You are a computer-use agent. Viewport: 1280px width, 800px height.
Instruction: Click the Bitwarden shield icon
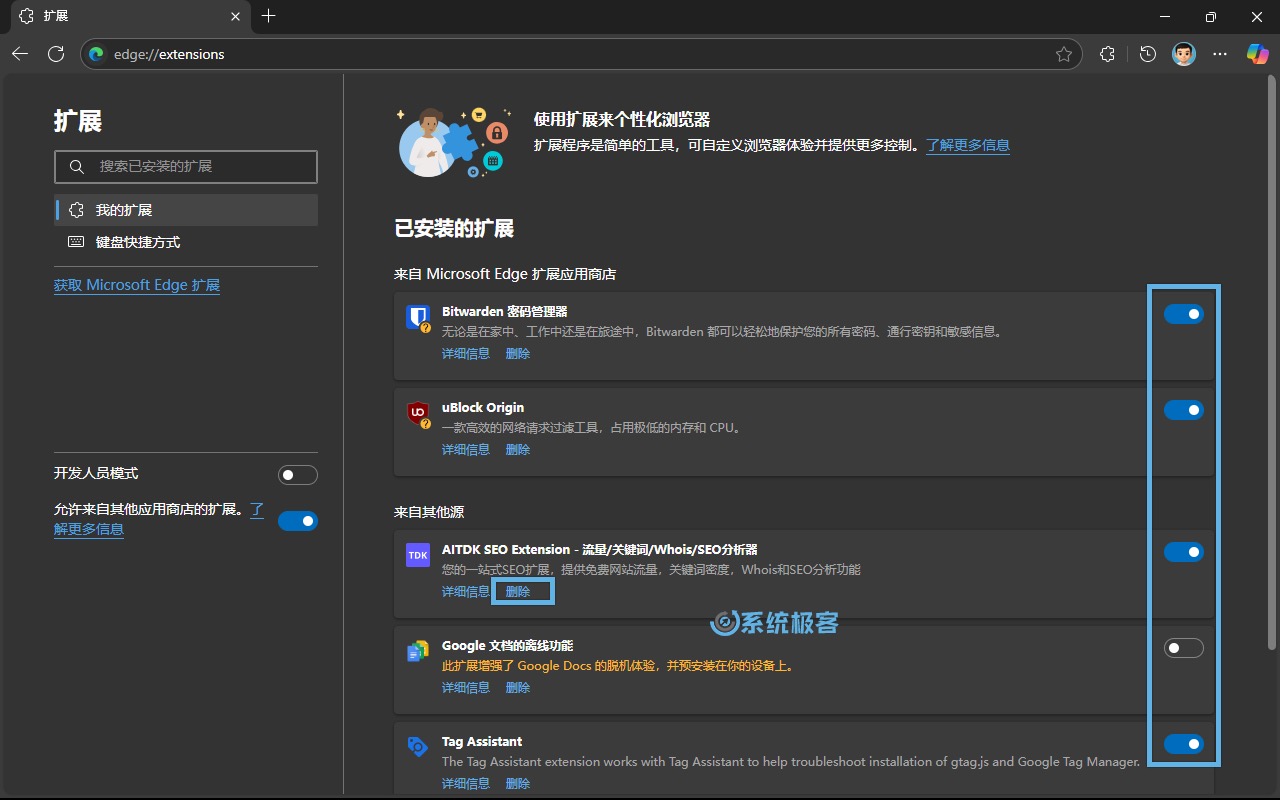[x=418, y=318]
